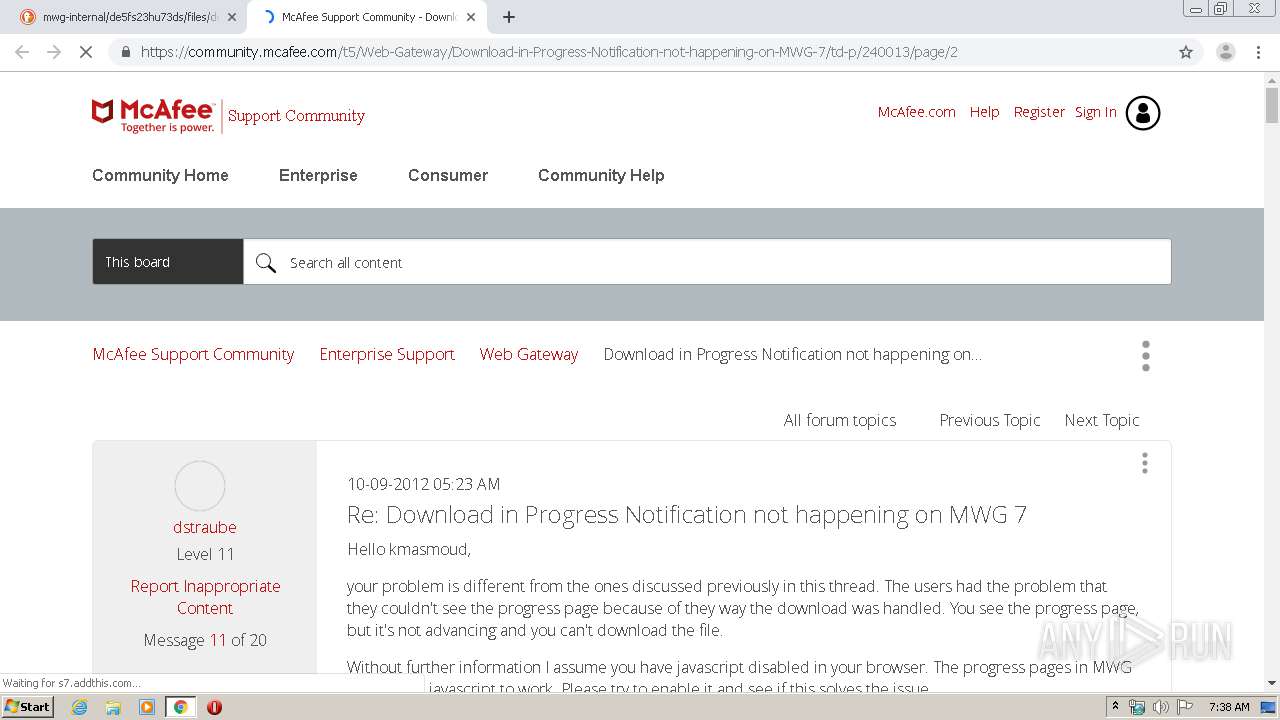This screenshot has width=1280, height=720.
Task: Click the Support Community title text
Action: point(296,116)
